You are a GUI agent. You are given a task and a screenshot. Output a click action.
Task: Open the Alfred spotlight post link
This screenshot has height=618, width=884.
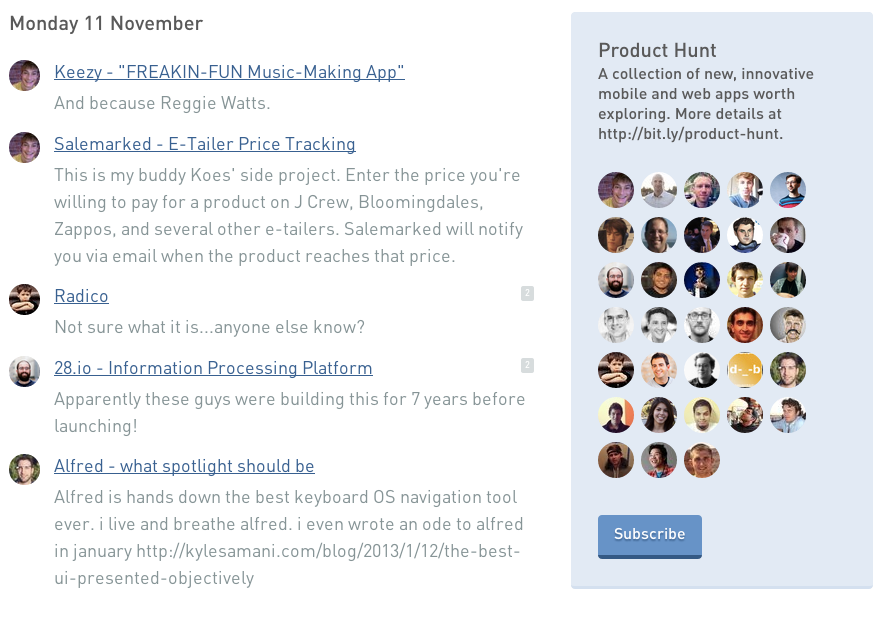click(184, 466)
